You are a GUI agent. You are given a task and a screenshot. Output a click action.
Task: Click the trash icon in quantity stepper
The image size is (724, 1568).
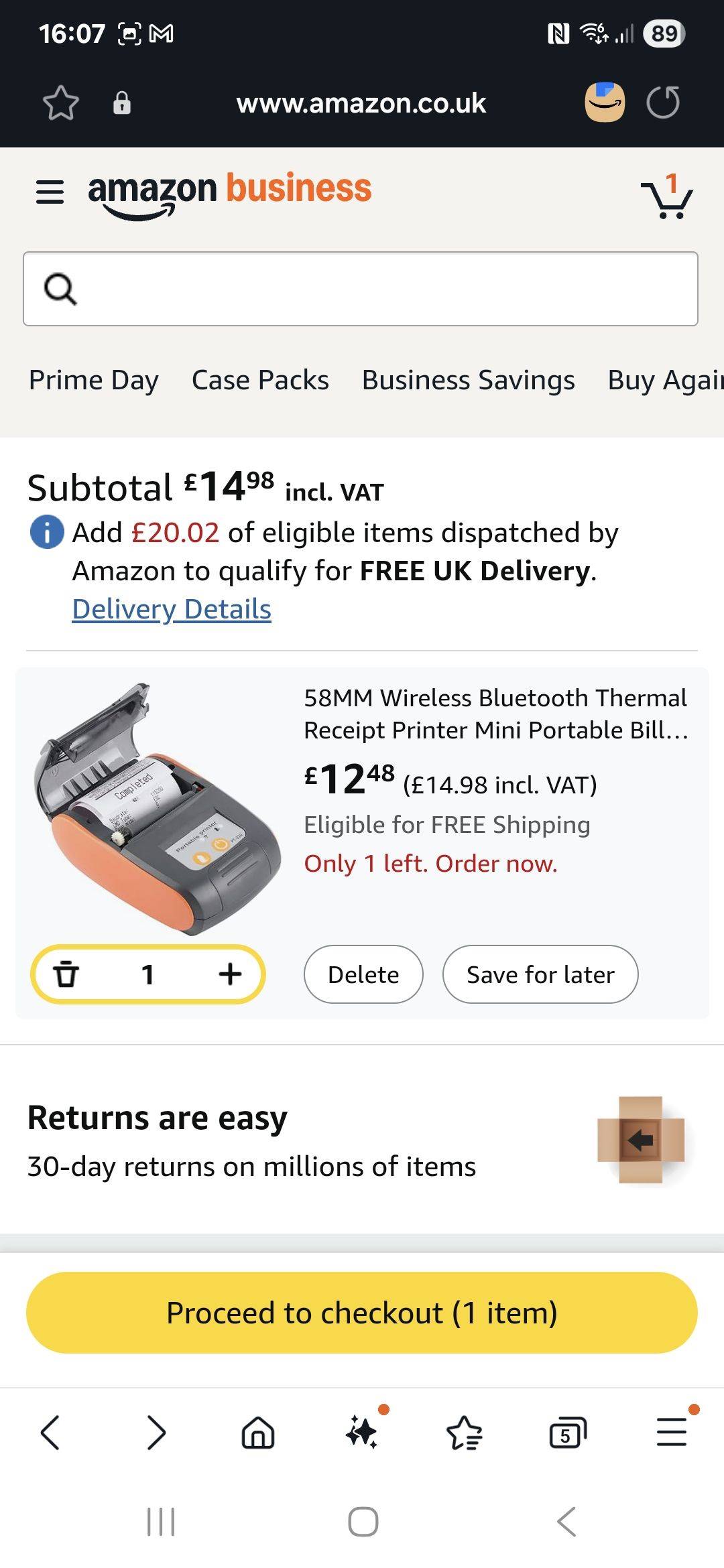(x=66, y=974)
